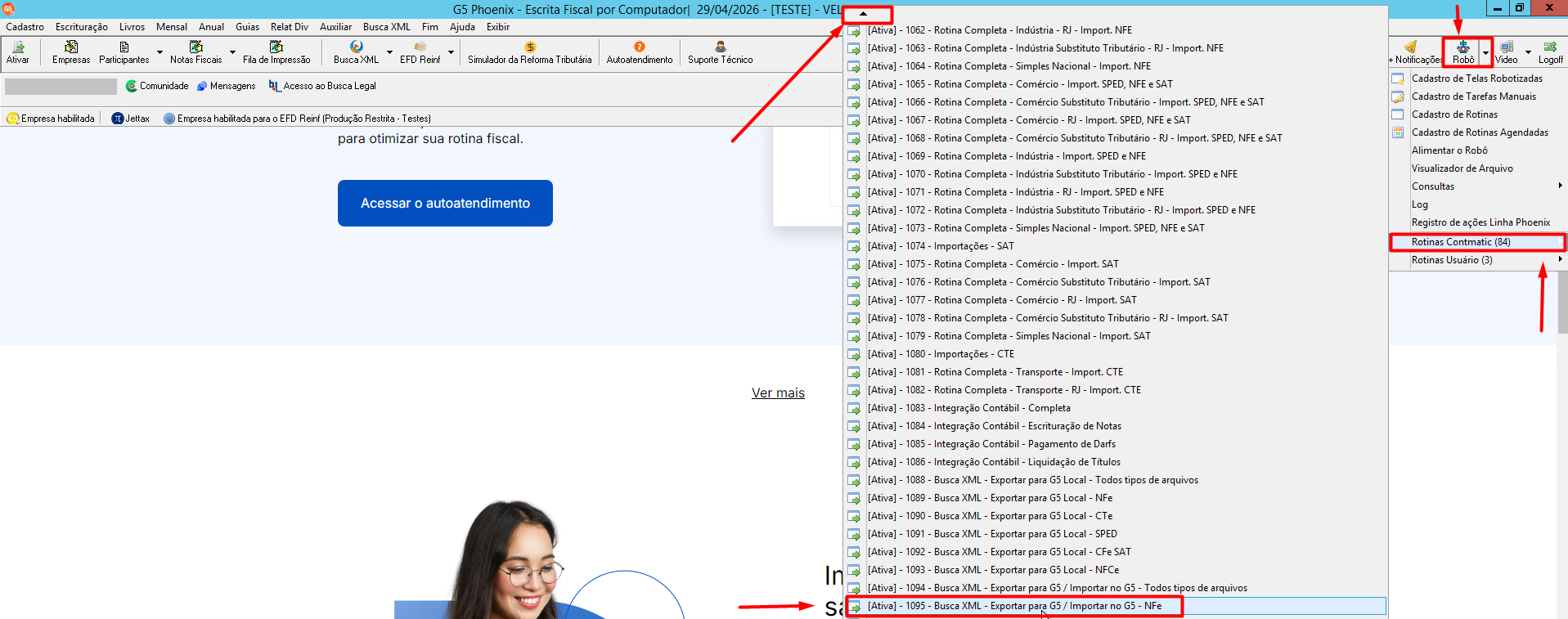Select routine 1081 Transporte Import. CTE
This screenshot has width=1568, height=619.
pyautogui.click(x=1116, y=373)
